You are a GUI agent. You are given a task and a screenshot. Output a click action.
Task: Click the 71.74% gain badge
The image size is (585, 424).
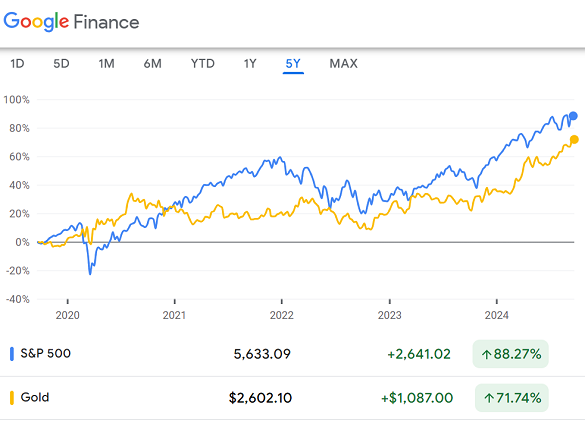click(512, 398)
